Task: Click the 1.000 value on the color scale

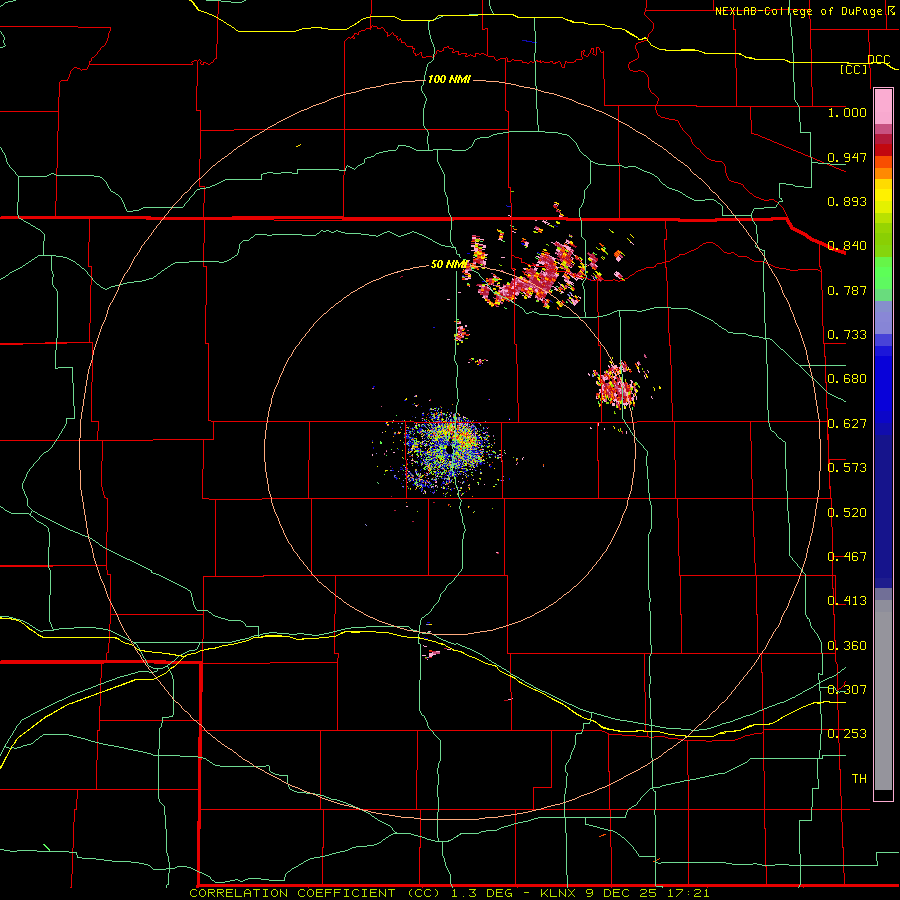Action: [847, 112]
